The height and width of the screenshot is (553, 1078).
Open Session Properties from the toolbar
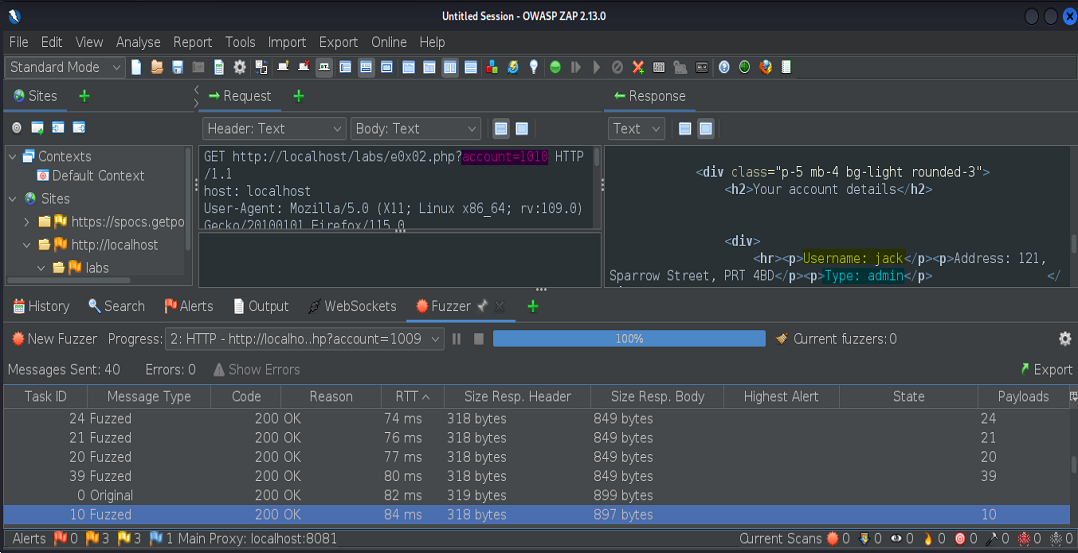[x=219, y=67]
